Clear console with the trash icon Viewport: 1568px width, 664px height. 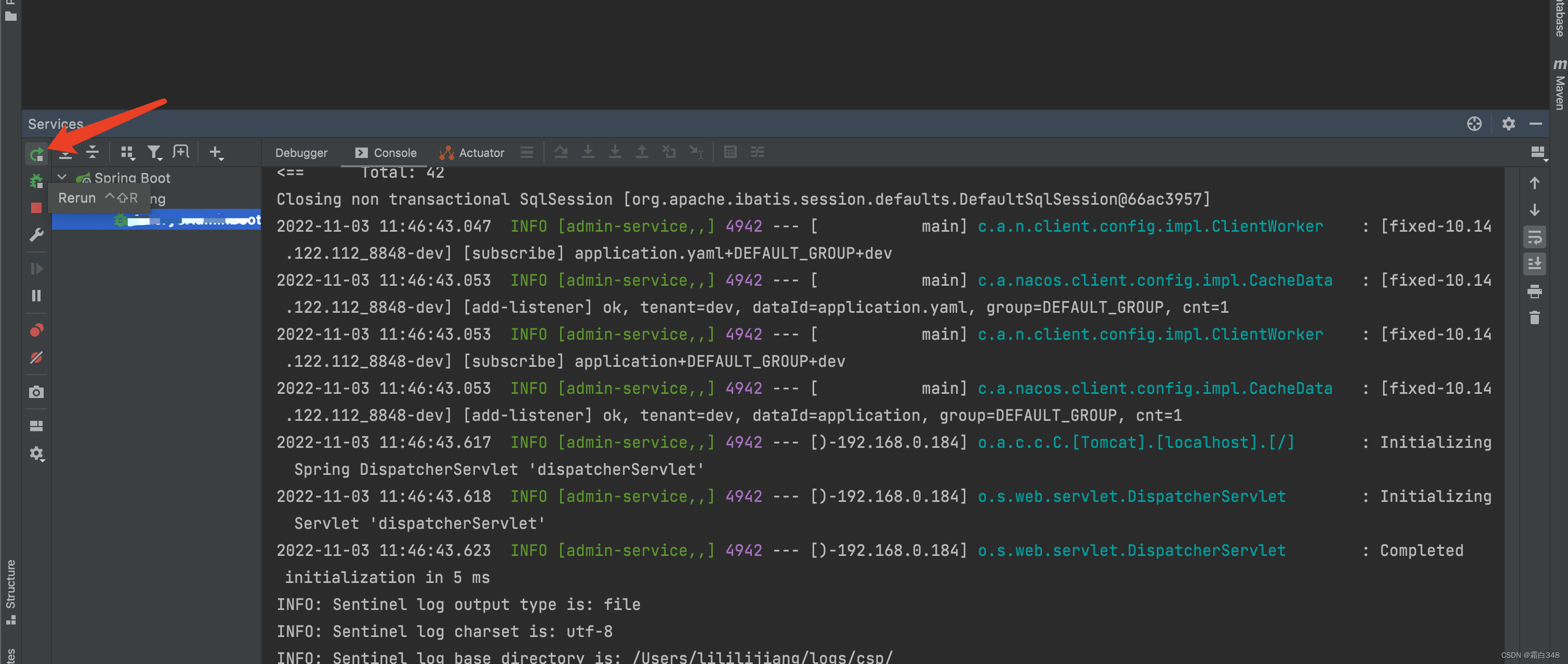point(1535,317)
